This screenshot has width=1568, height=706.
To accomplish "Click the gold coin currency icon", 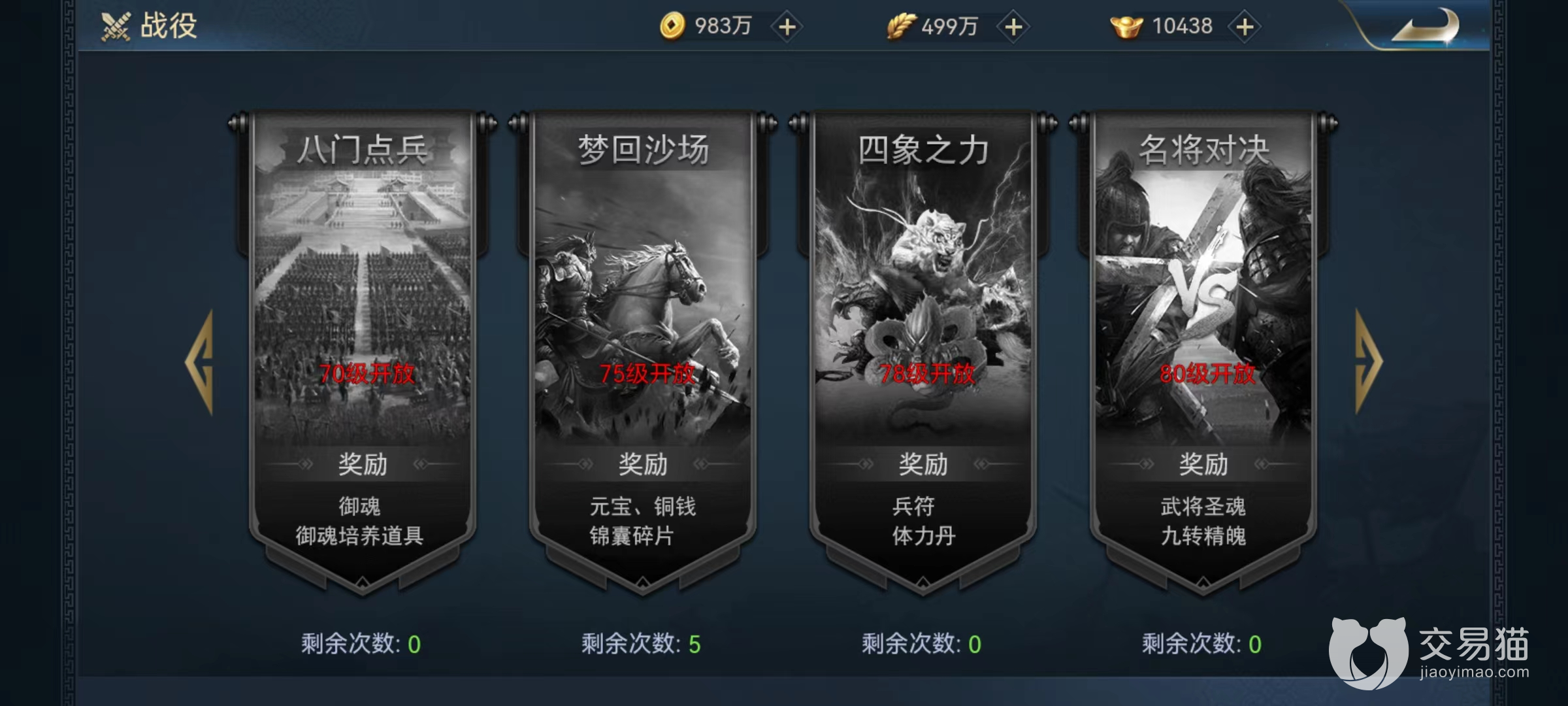I will tap(672, 26).
